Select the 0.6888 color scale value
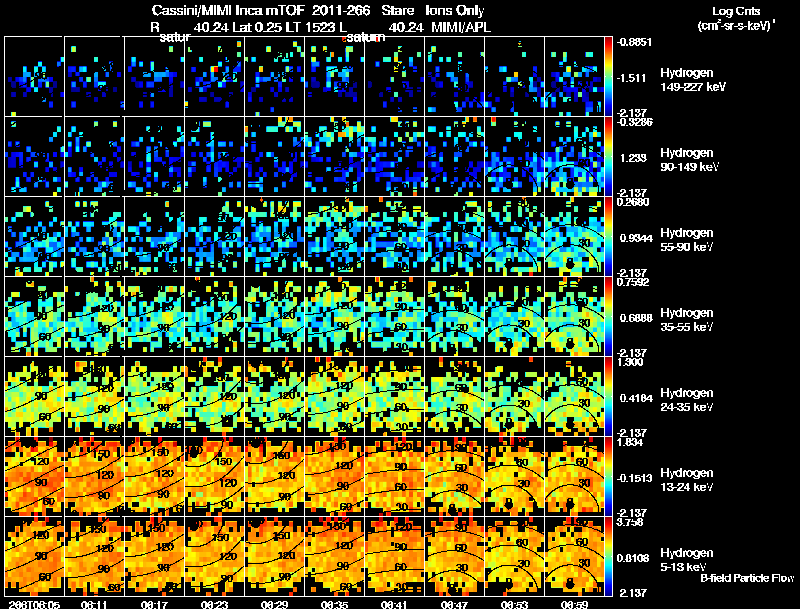This screenshot has width=800, height=609. pyautogui.click(x=636, y=318)
